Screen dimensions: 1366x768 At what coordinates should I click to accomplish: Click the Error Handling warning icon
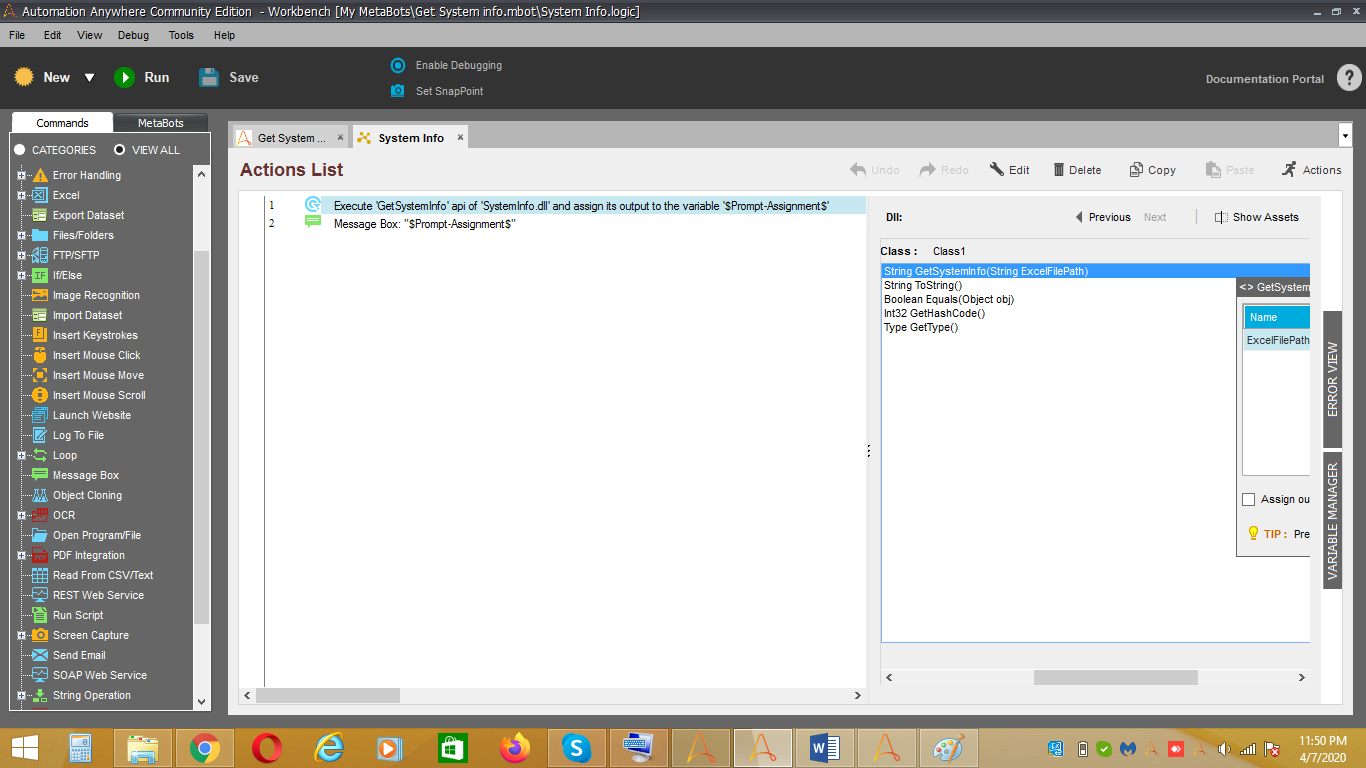click(40, 175)
